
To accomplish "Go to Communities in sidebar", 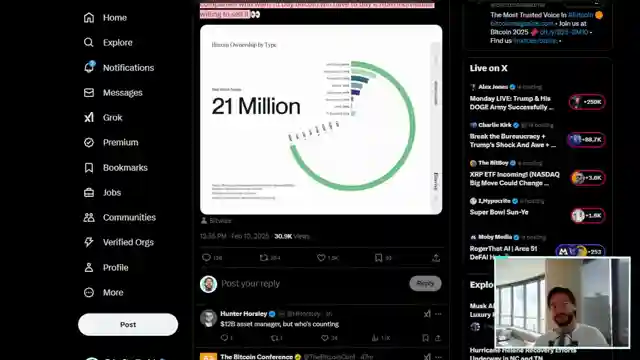I will click(x=120, y=218).
